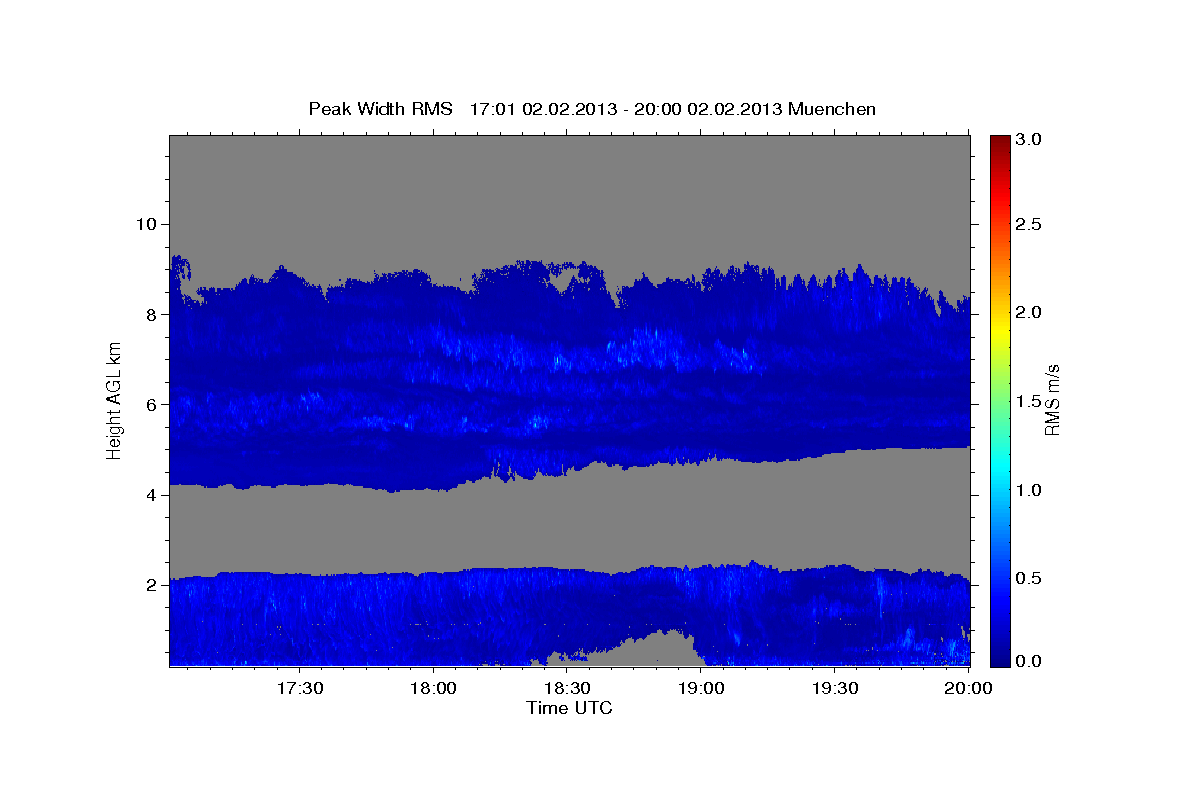This screenshot has width=1200, height=800.
Task: Click the 19:00 time tick label
Action: pyautogui.click(x=701, y=689)
